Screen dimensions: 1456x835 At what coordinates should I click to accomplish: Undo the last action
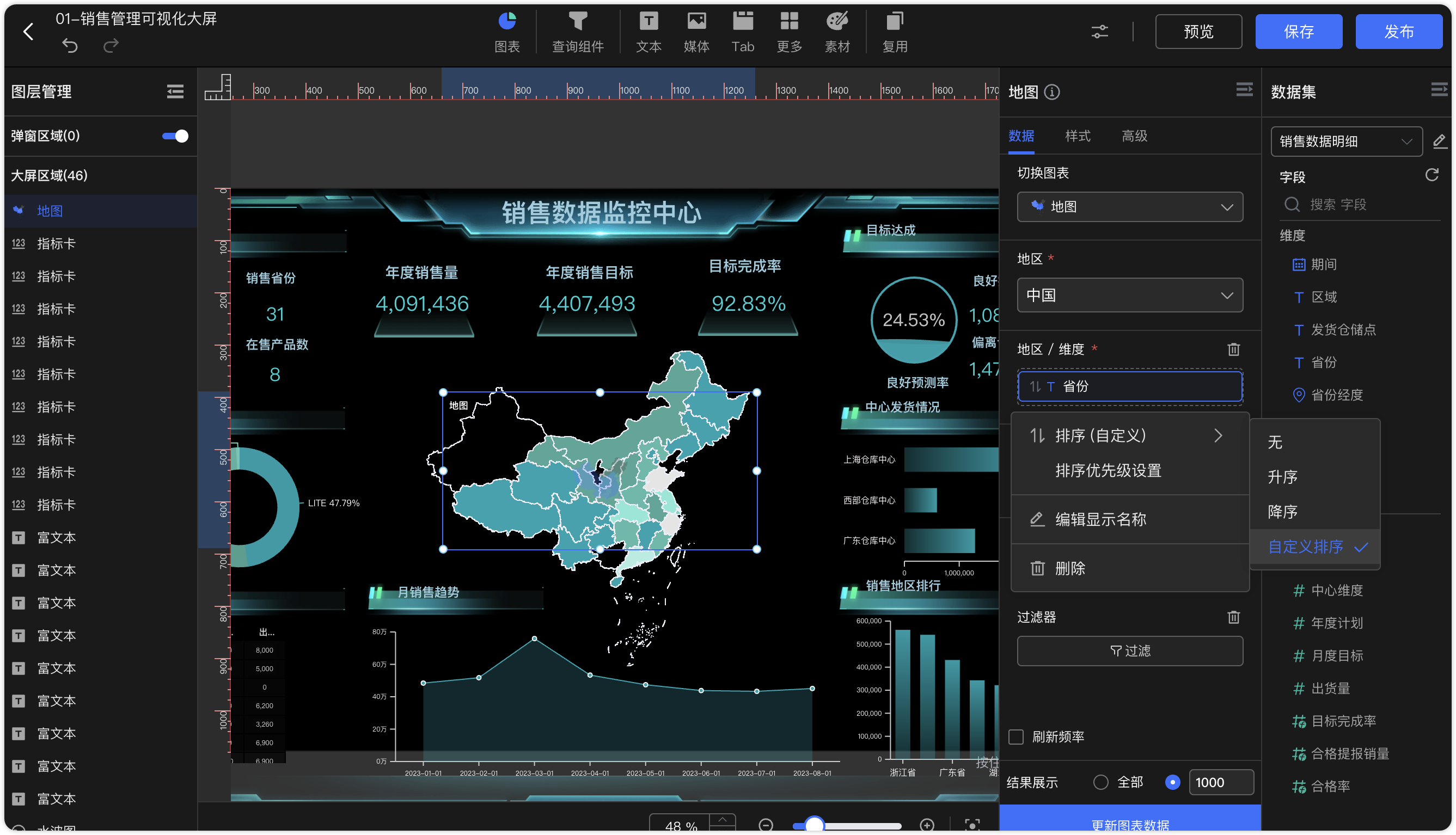tap(69, 45)
